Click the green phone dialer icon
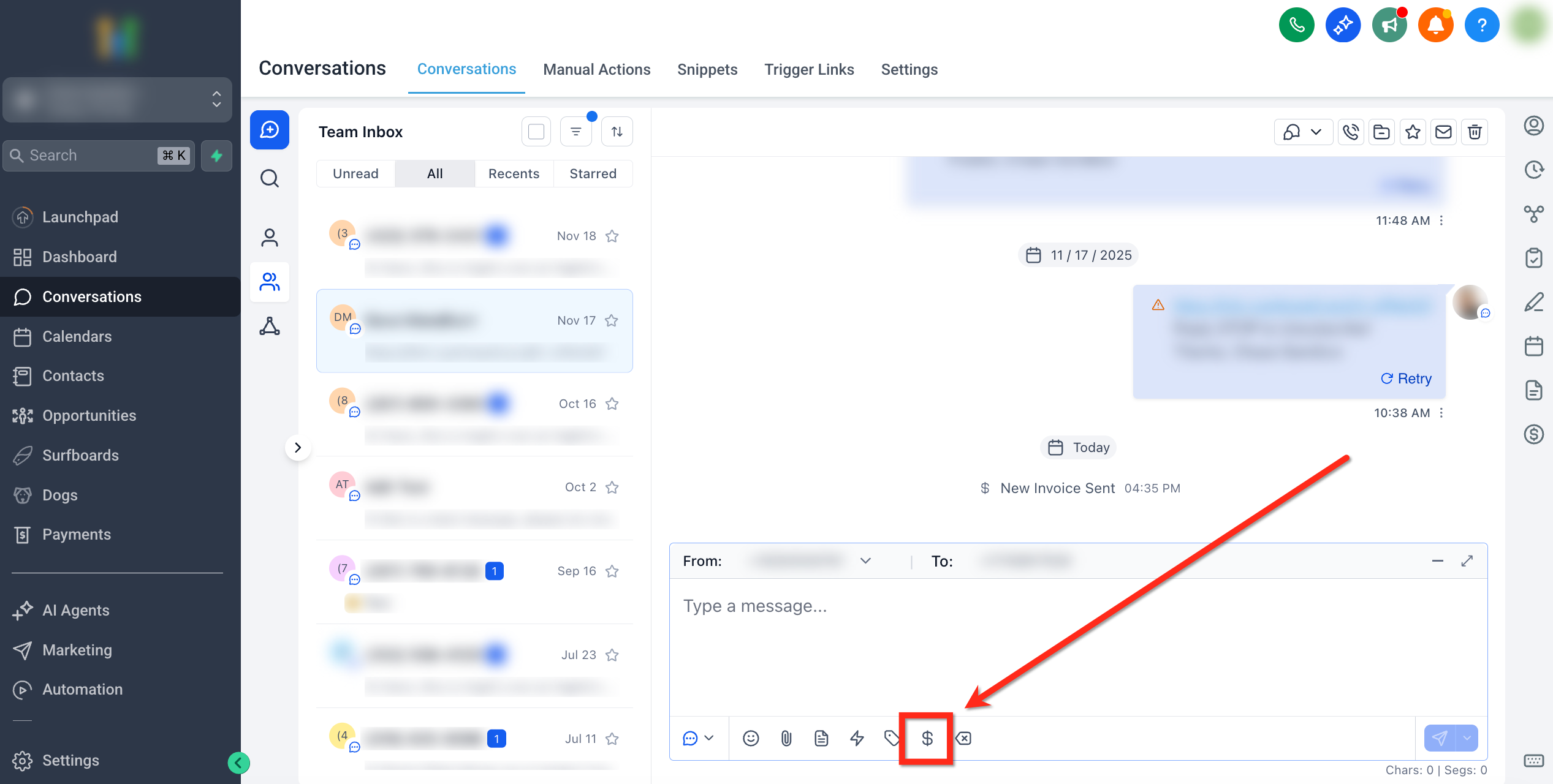This screenshot has width=1553, height=784. point(1296,26)
